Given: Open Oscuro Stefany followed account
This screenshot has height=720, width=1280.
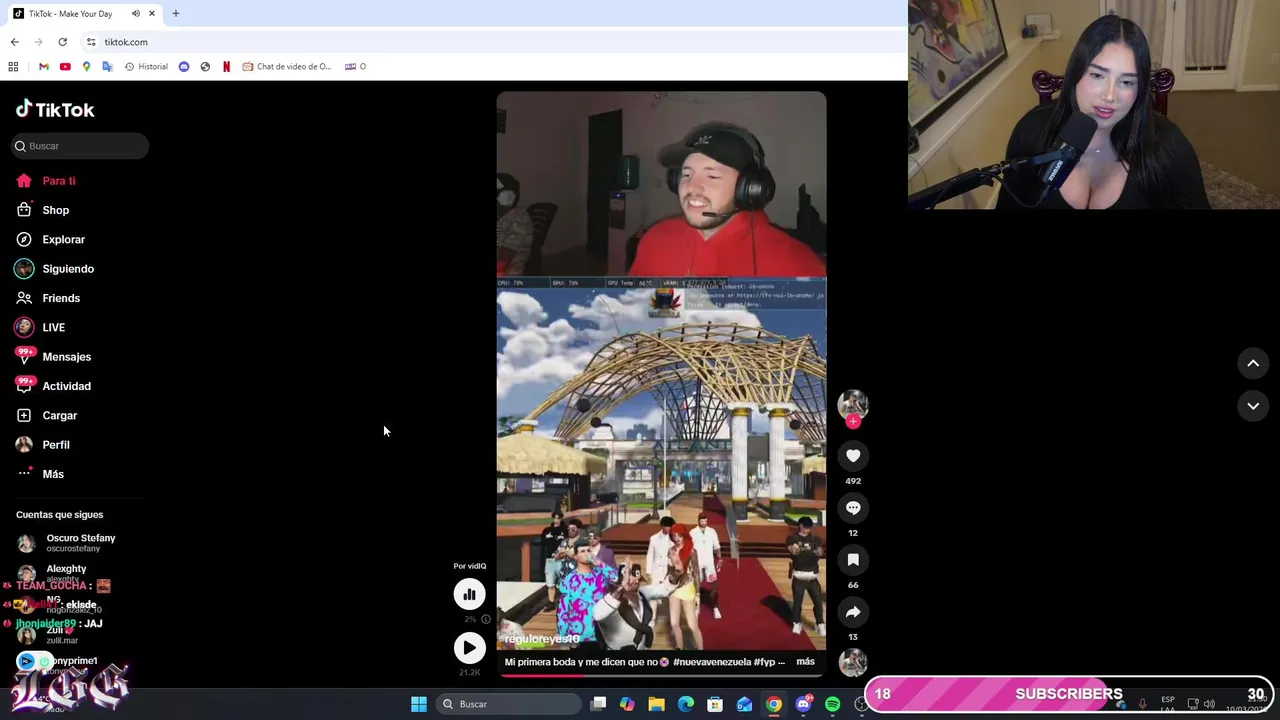Looking at the screenshot, I should click(x=80, y=543).
